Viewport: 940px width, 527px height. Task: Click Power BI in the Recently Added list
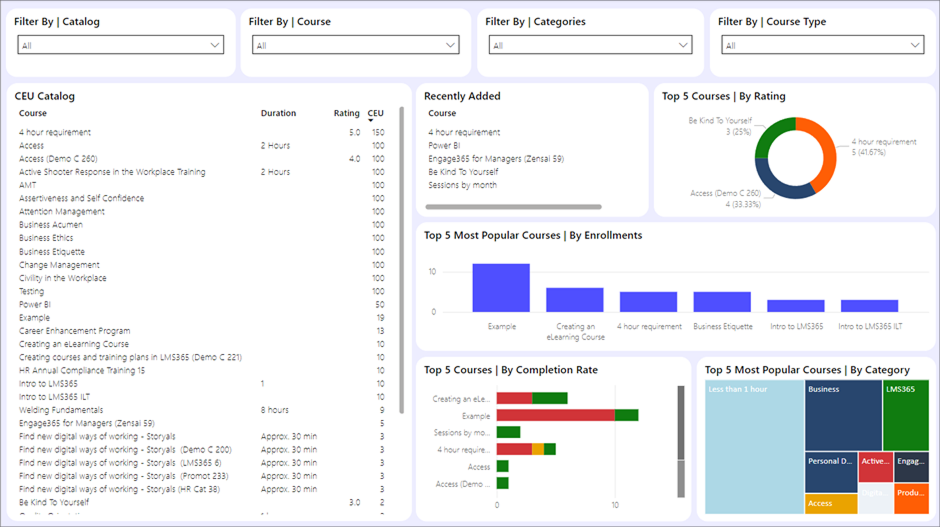443,145
